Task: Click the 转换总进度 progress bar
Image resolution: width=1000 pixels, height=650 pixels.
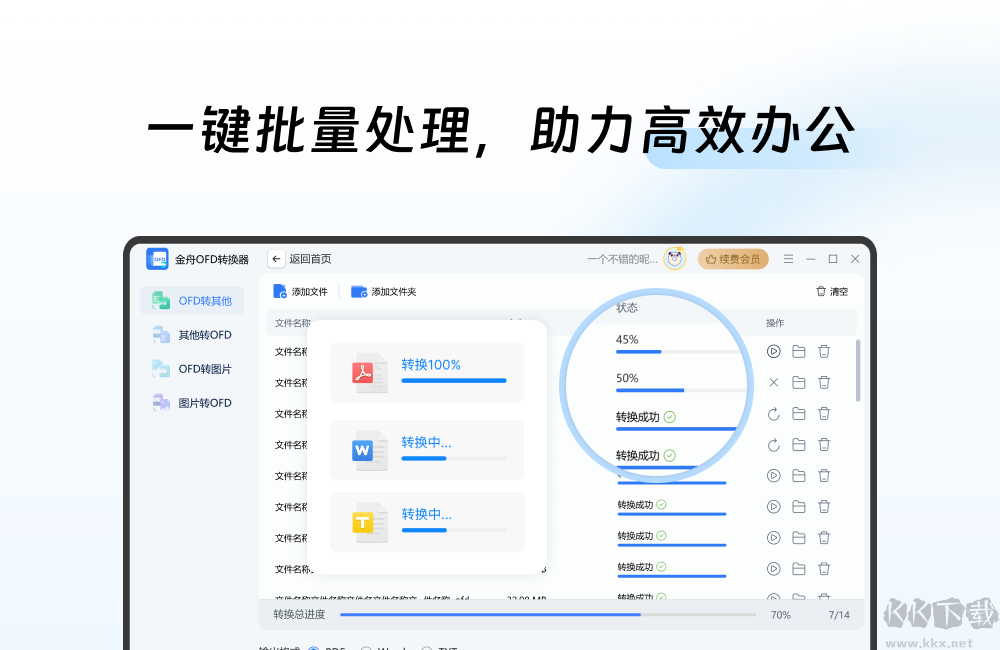Action: pyautogui.click(x=548, y=614)
